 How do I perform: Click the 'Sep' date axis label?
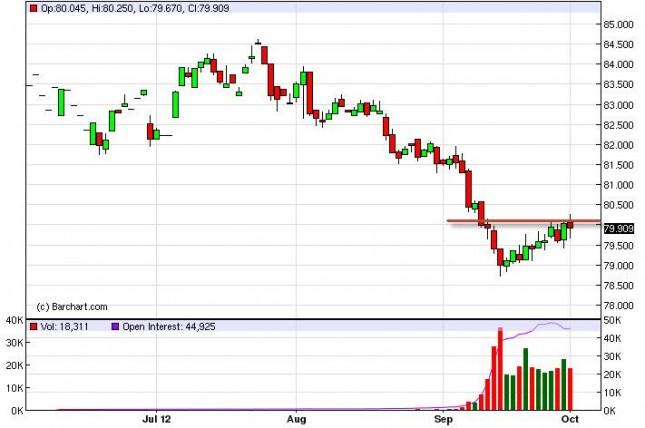[x=443, y=419]
